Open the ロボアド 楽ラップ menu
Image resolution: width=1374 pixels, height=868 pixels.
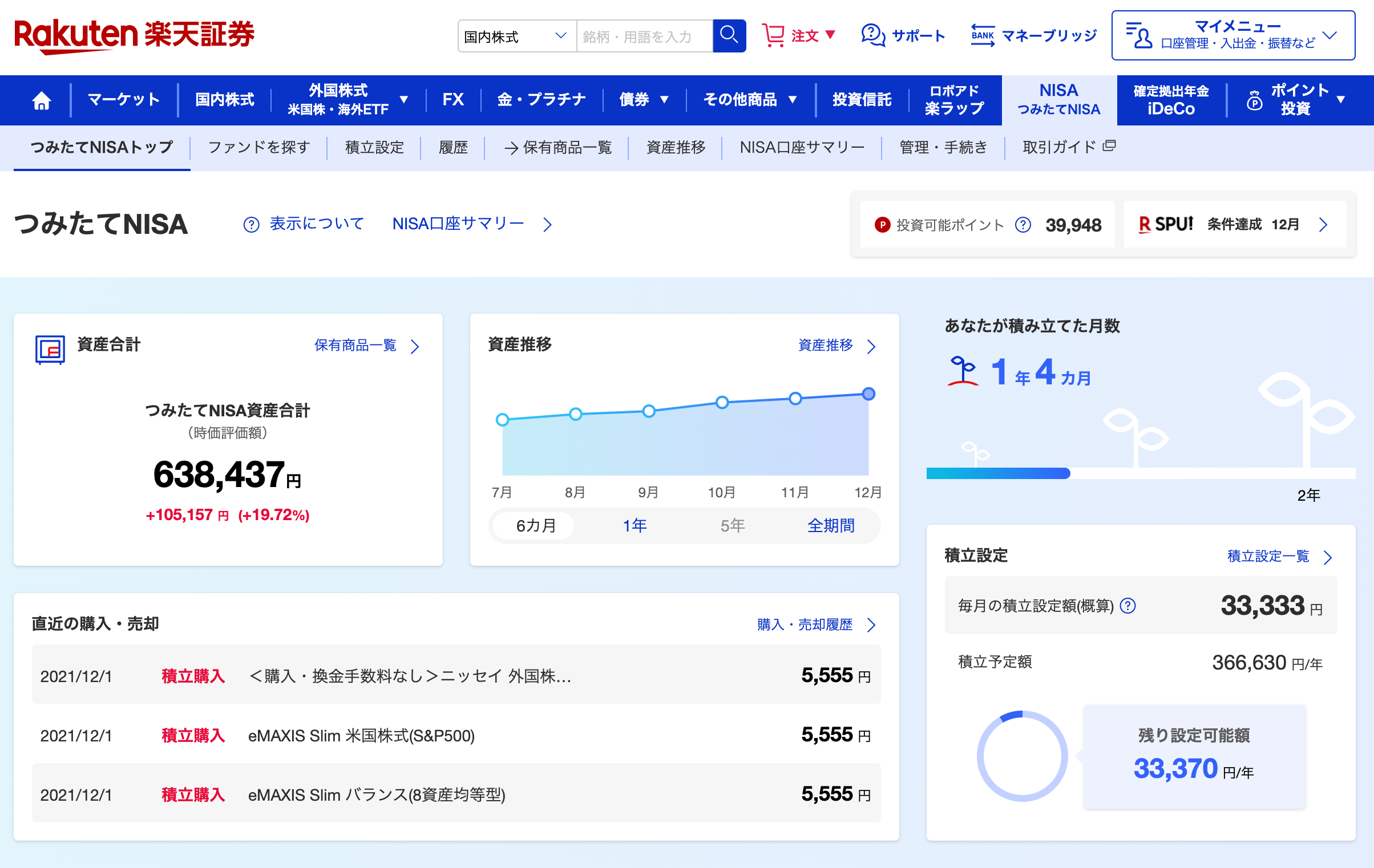[x=954, y=100]
